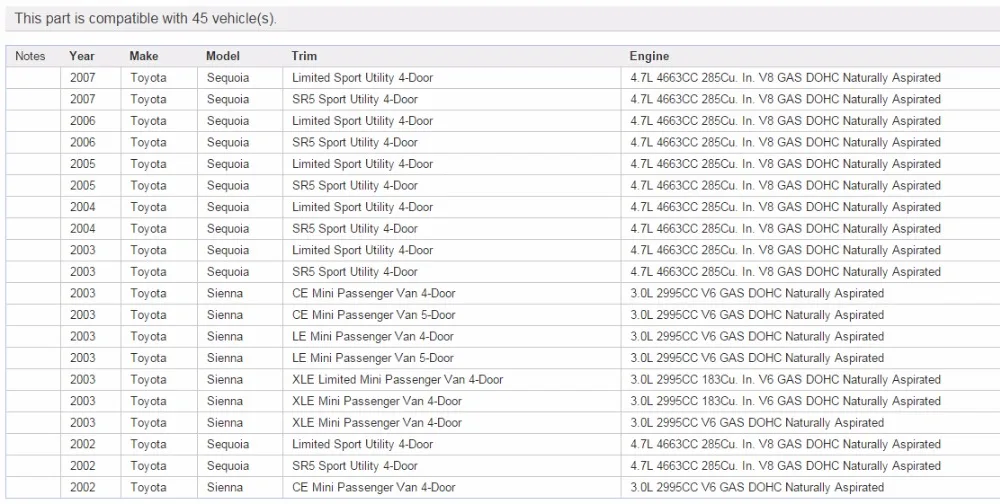Select 2002 Sequoia 'Limited Sport Utility 4-Door' trim
This screenshot has width=1000, height=504.
click(362, 444)
